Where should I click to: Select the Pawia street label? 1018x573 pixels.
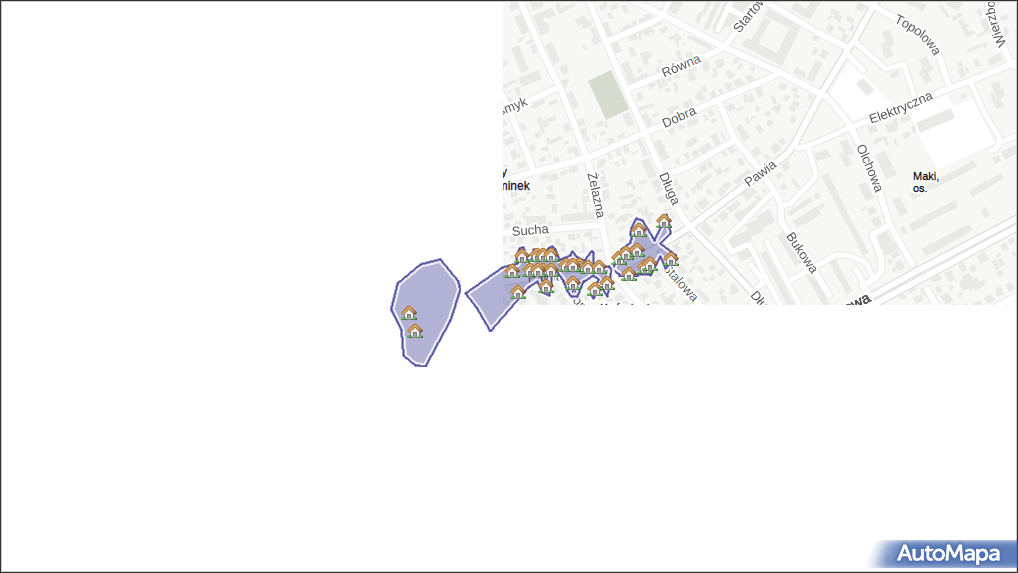(x=760, y=173)
